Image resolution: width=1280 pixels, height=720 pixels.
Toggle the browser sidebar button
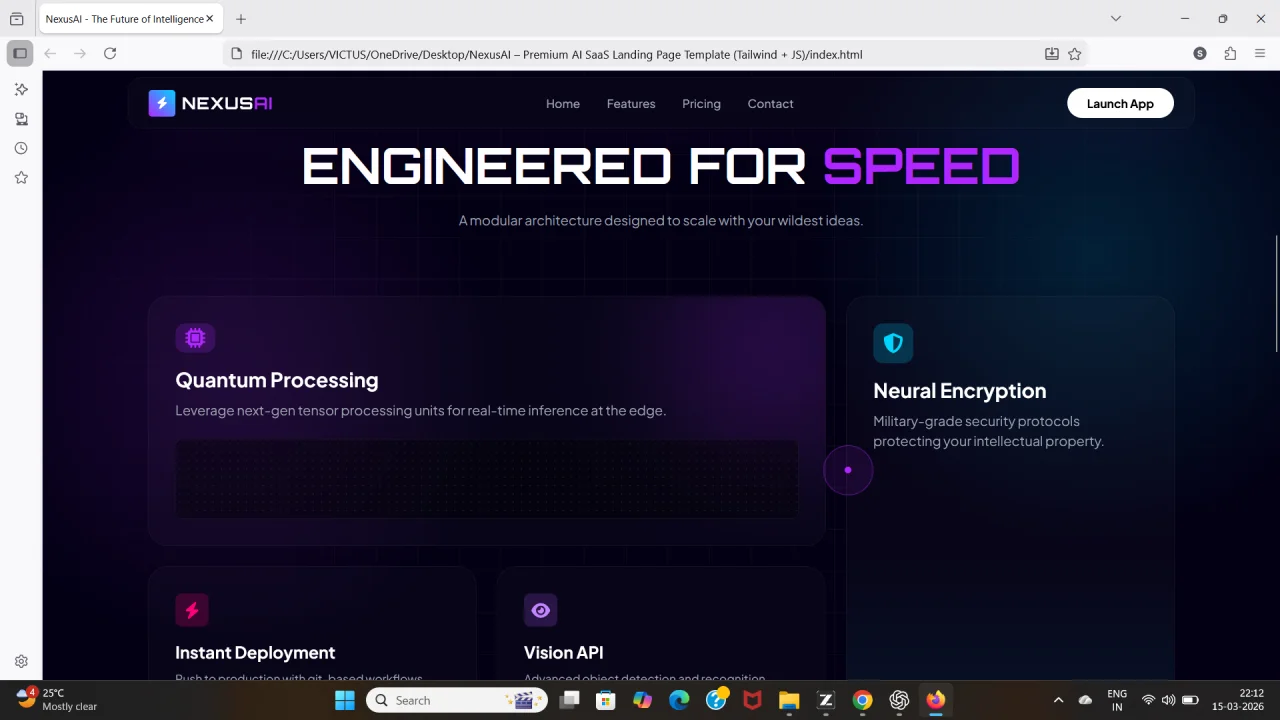(x=20, y=53)
